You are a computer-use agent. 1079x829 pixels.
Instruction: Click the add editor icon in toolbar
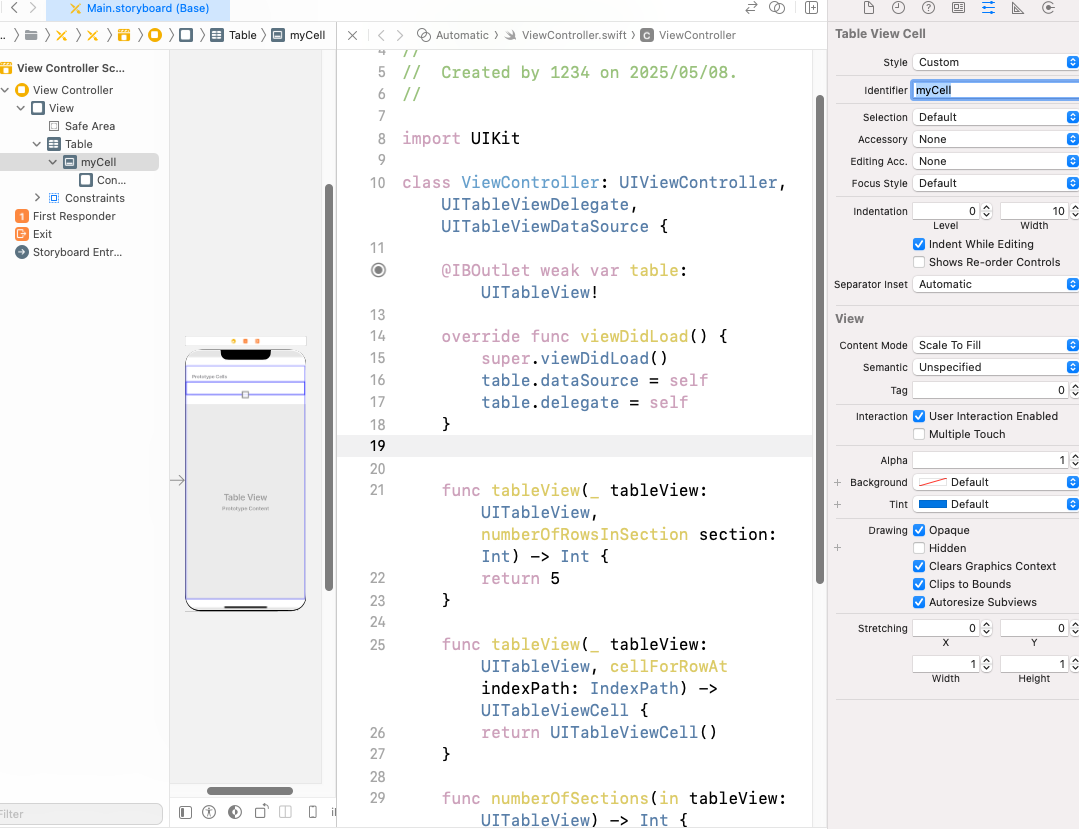(x=811, y=8)
